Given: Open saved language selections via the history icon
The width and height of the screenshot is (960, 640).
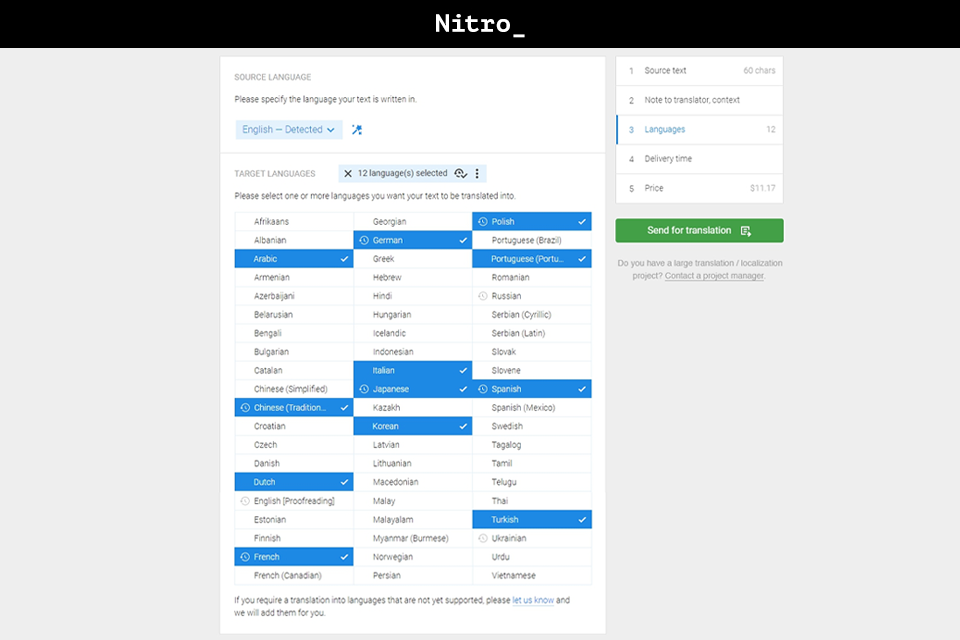Looking at the screenshot, I should coord(460,173).
